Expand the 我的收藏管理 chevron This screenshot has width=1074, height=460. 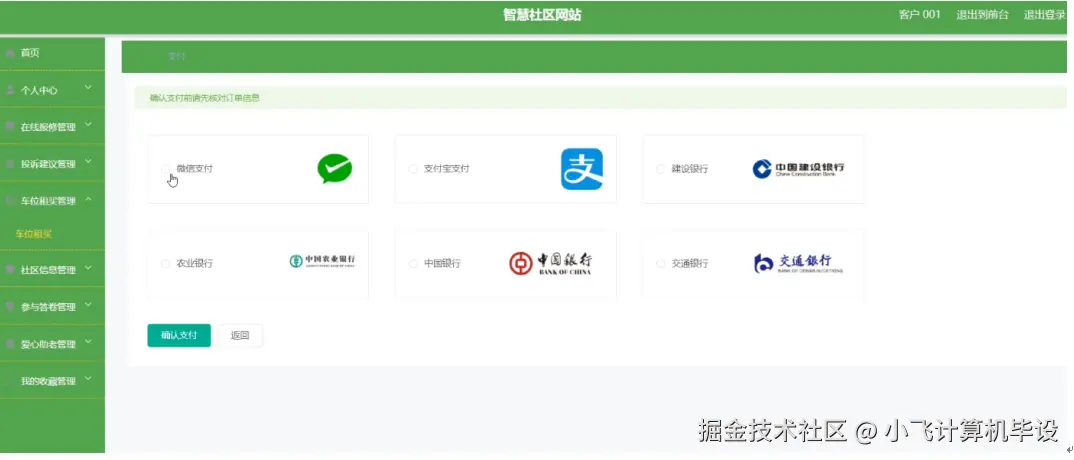88,379
